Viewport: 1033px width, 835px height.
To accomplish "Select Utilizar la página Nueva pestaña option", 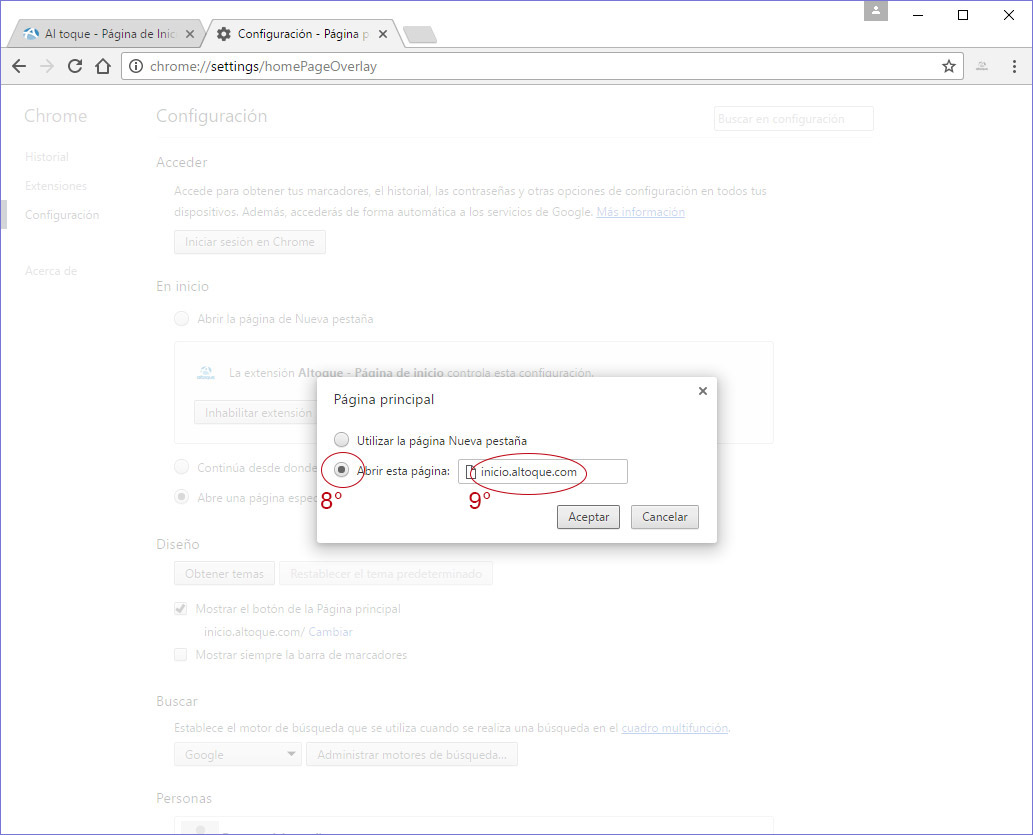I will (341, 440).
